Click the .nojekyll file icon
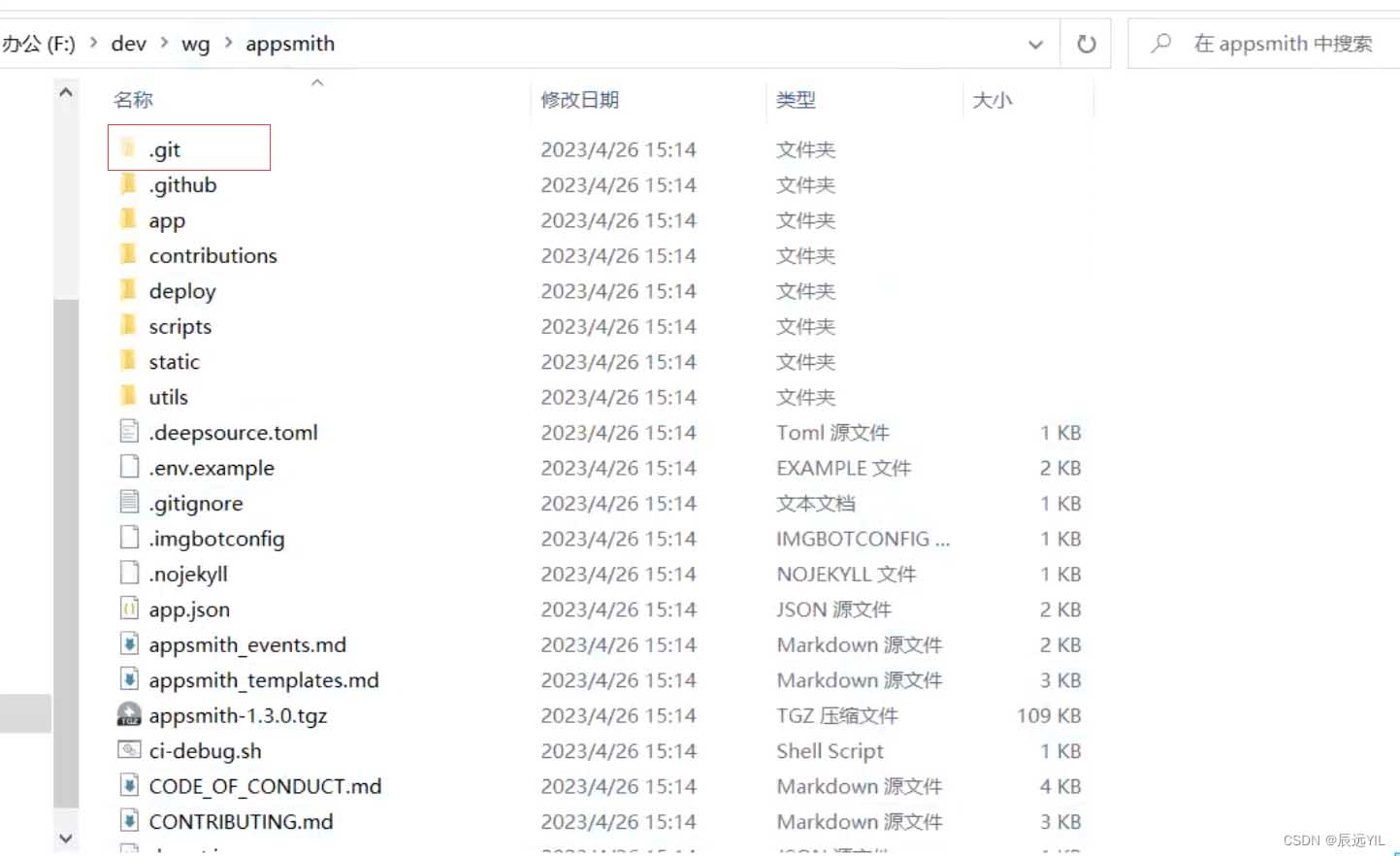1400x856 pixels. 129,574
